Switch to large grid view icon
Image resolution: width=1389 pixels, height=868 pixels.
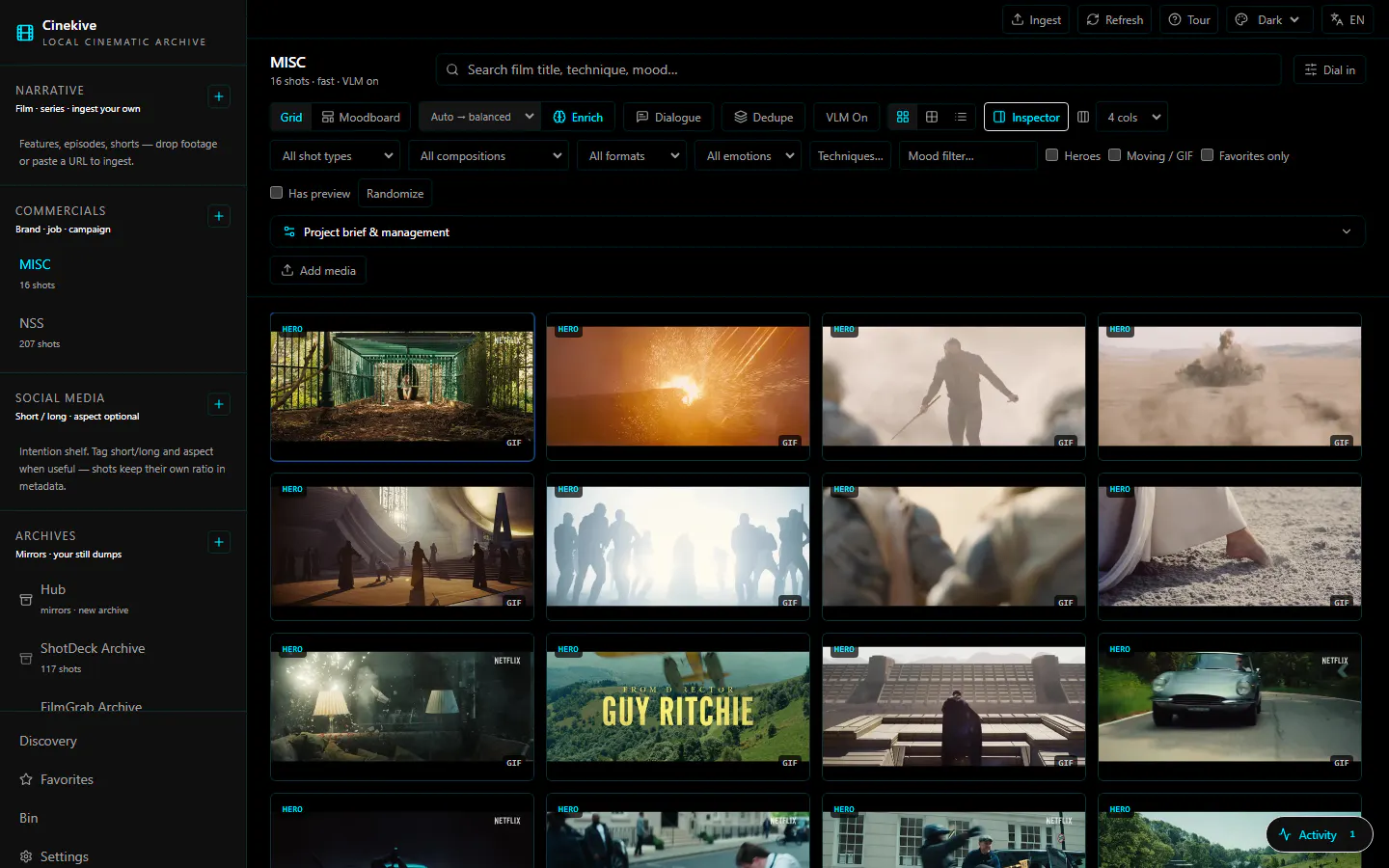coord(903,117)
